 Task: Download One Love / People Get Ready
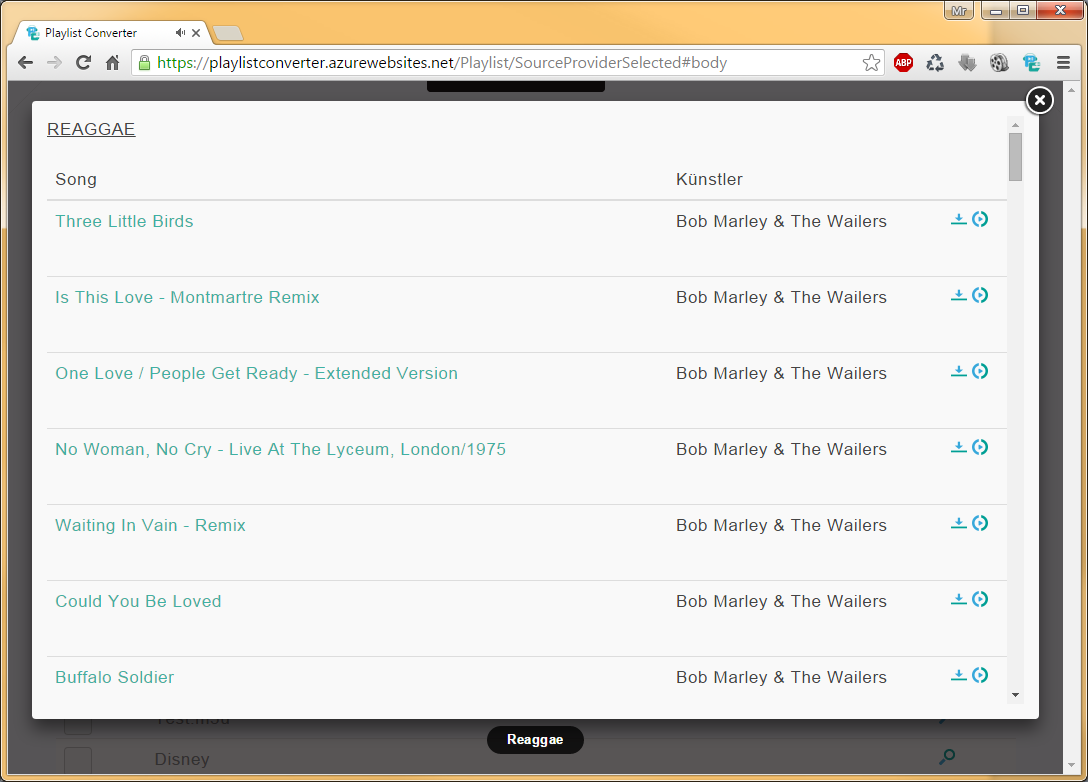(x=958, y=371)
